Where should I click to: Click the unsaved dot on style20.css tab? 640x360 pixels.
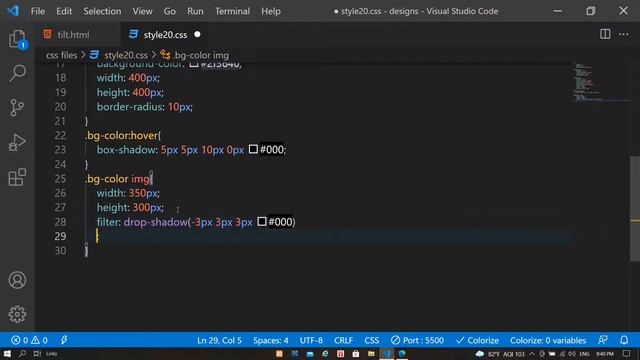(x=198, y=34)
